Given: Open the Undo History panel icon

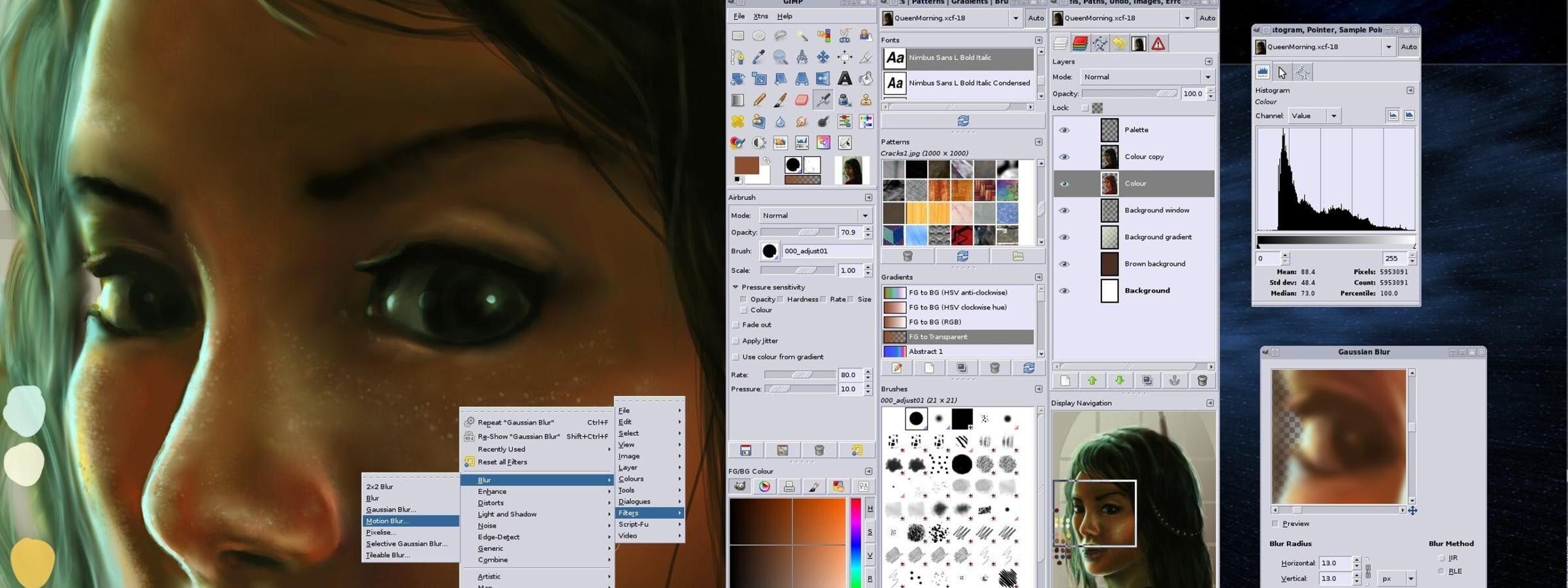Looking at the screenshot, I should point(1119,43).
